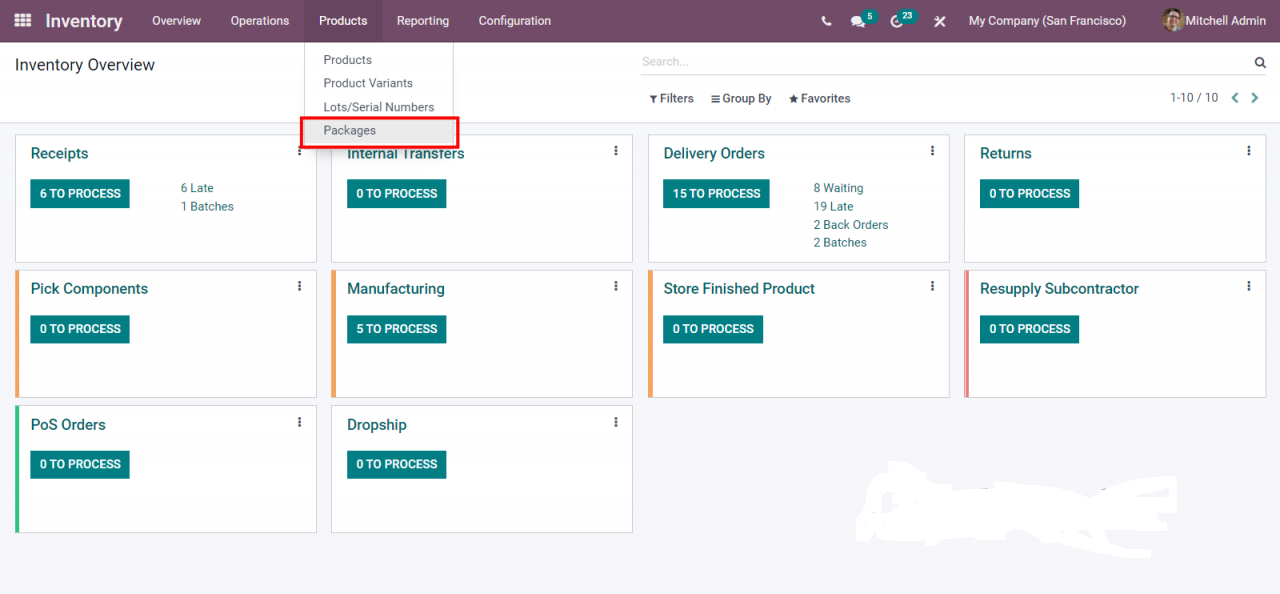The width and height of the screenshot is (1280, 594).
Task: Click the search magnifier icon
Action: point(1260,62)
